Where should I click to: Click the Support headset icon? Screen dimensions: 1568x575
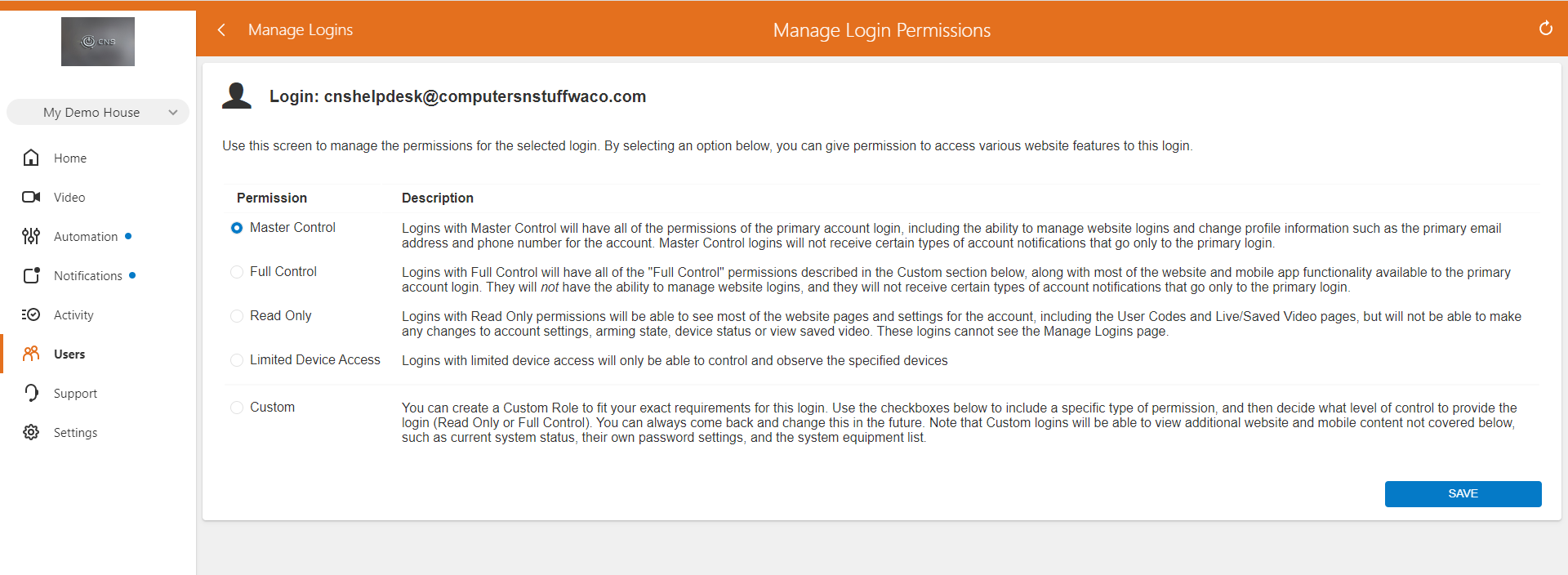click(x=31, y=393)
